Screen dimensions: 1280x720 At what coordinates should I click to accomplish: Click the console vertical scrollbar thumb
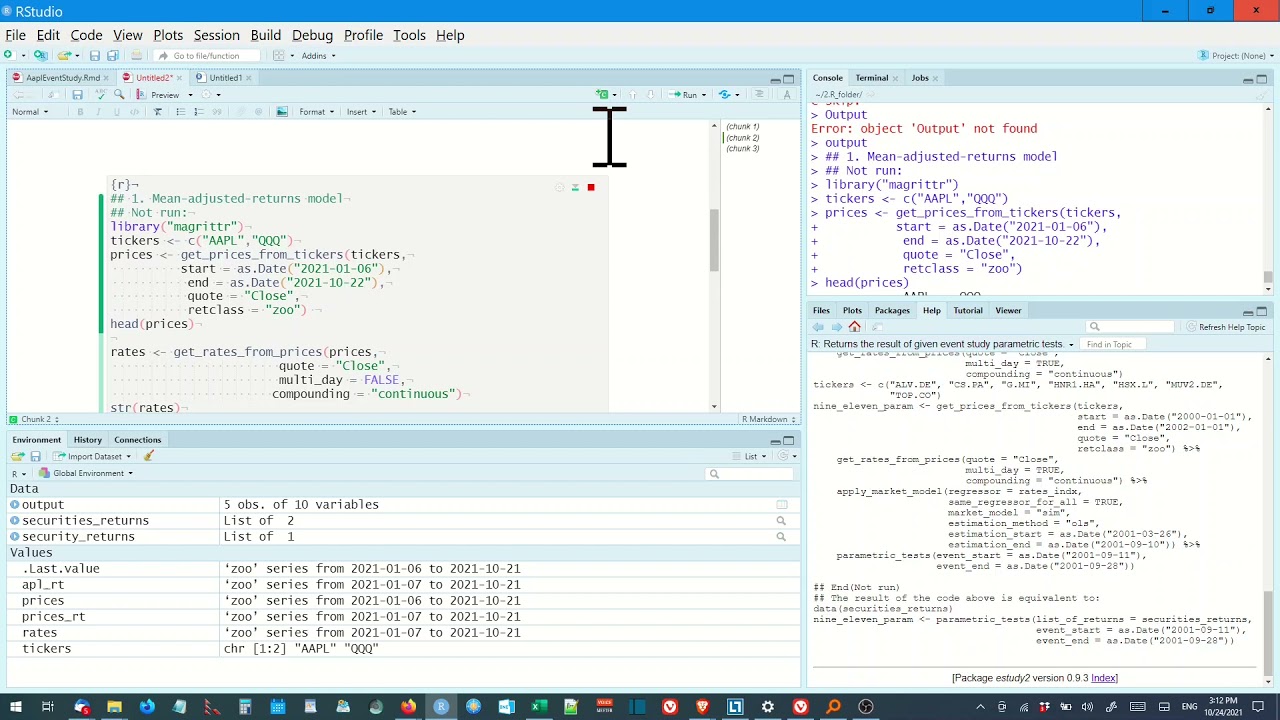click(x=1268, y=277)
